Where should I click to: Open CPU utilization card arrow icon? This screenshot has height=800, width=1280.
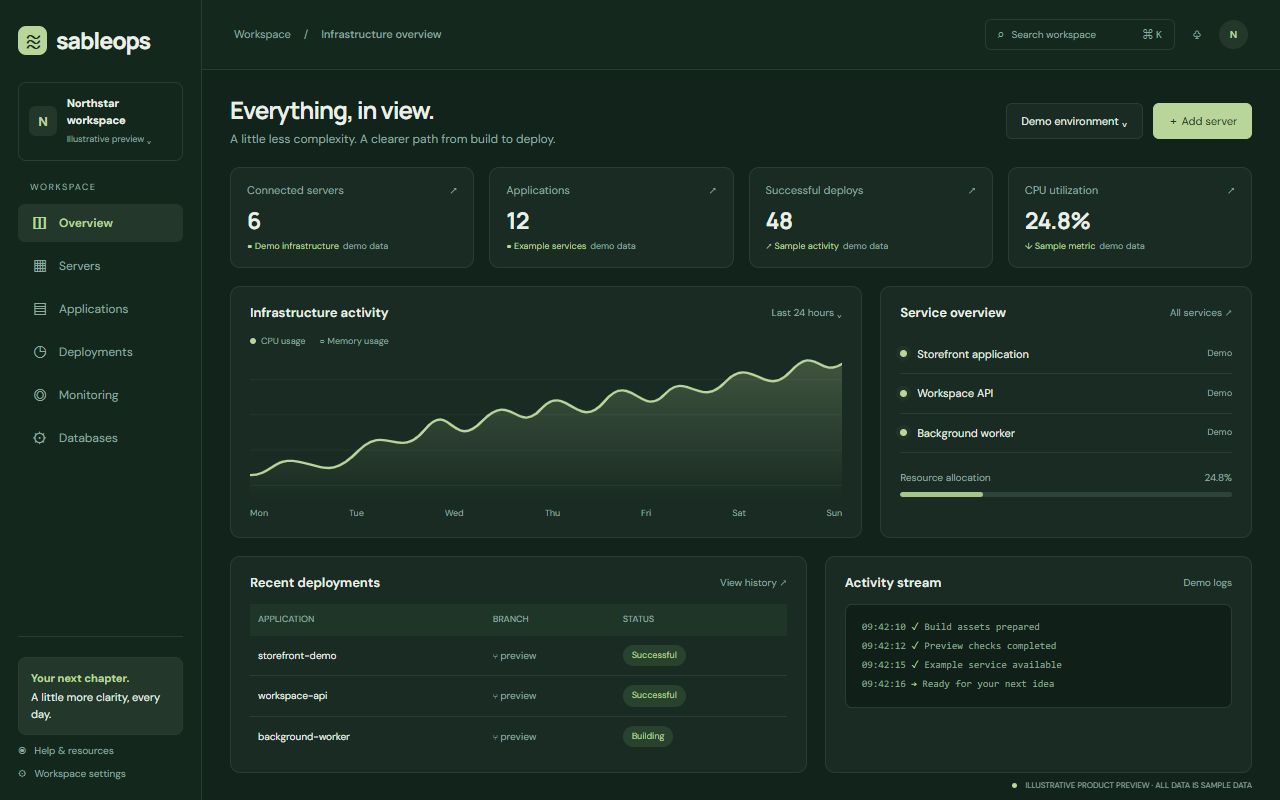click(x=1231, y=190)
